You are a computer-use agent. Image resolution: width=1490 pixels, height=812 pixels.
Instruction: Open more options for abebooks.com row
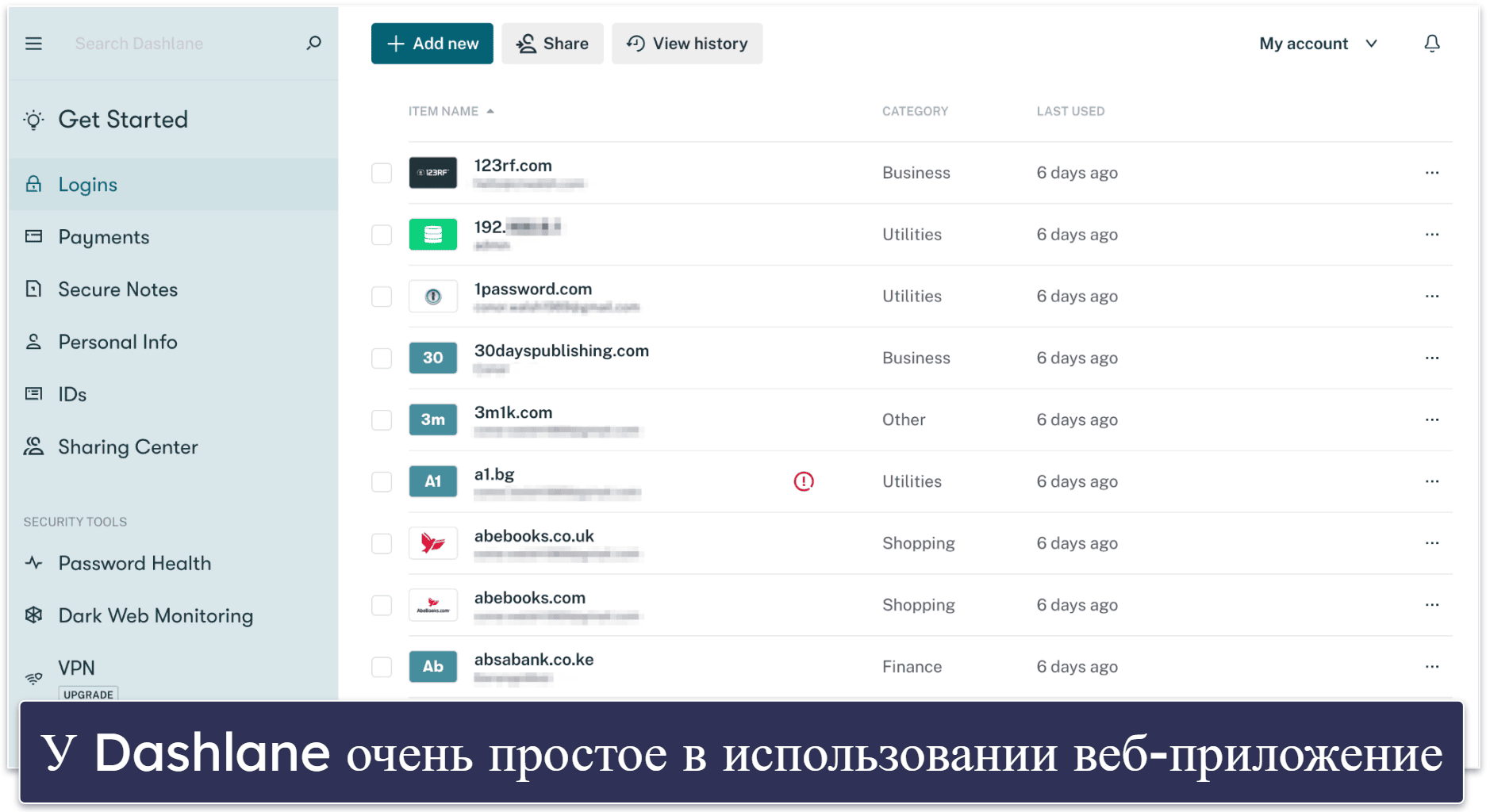coord(1432,605)
